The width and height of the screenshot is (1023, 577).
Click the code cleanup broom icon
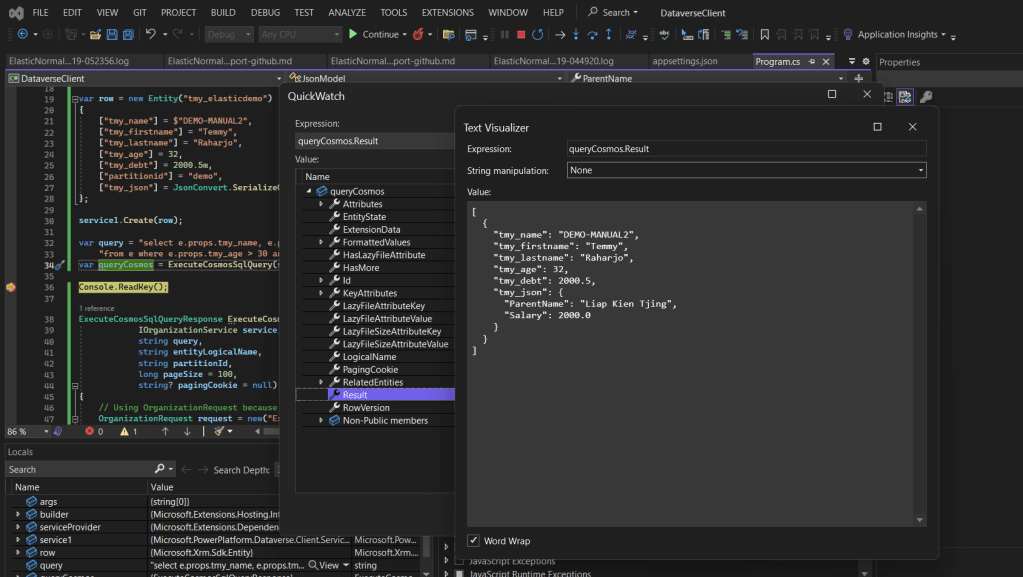(219, 431)
